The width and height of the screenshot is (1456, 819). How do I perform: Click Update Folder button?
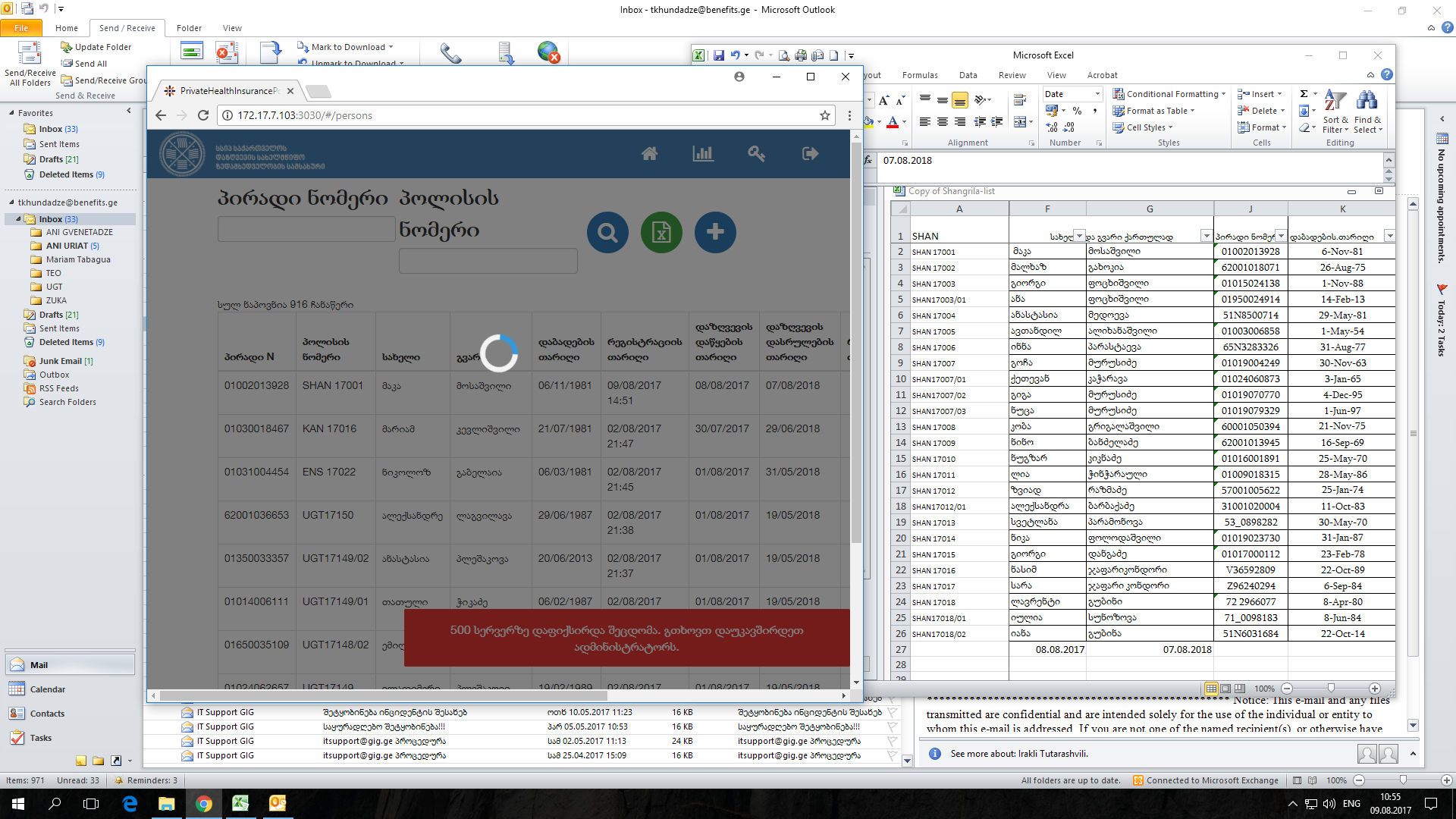point(96,47)
